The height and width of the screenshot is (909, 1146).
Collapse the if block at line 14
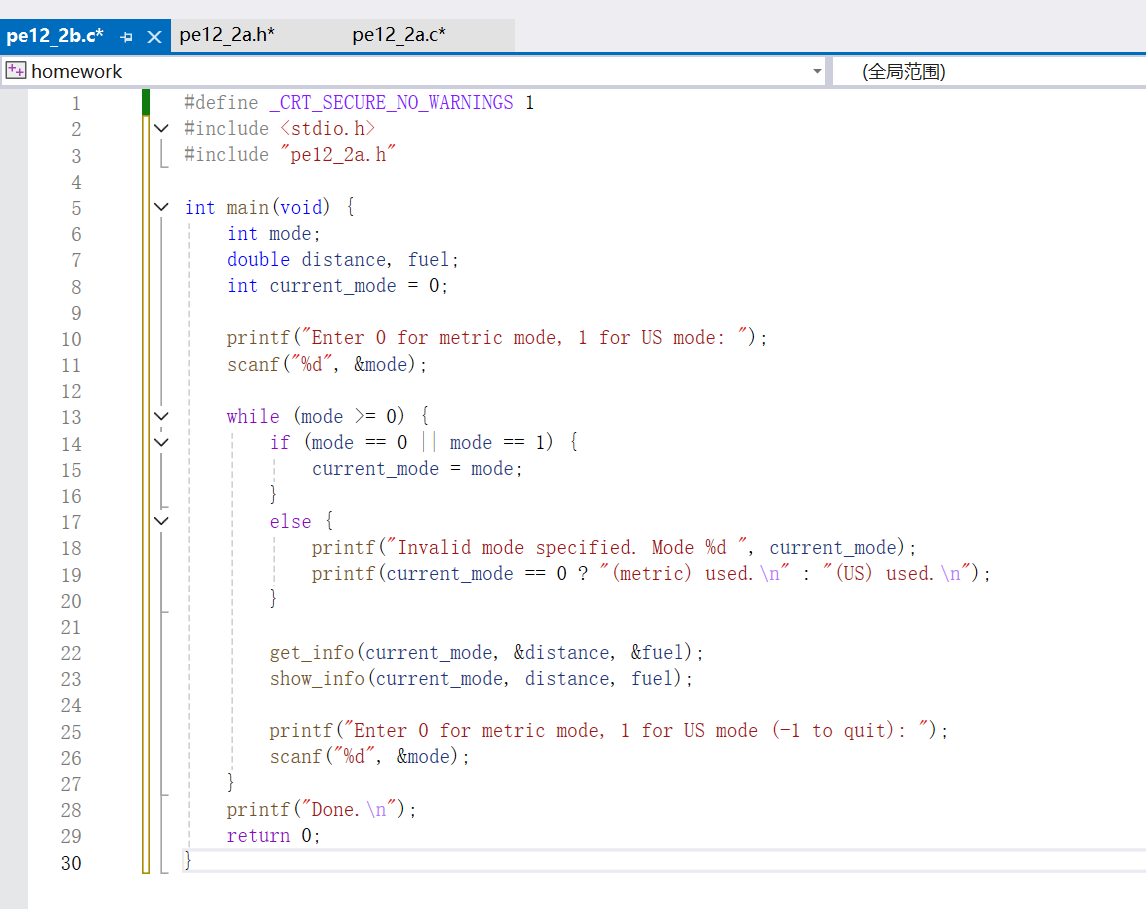click(162, 443)
